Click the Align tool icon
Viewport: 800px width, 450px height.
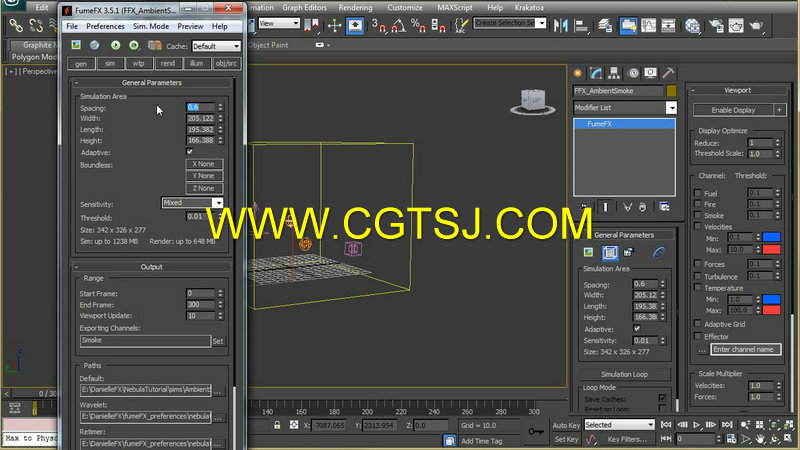[x=581, y=26]
